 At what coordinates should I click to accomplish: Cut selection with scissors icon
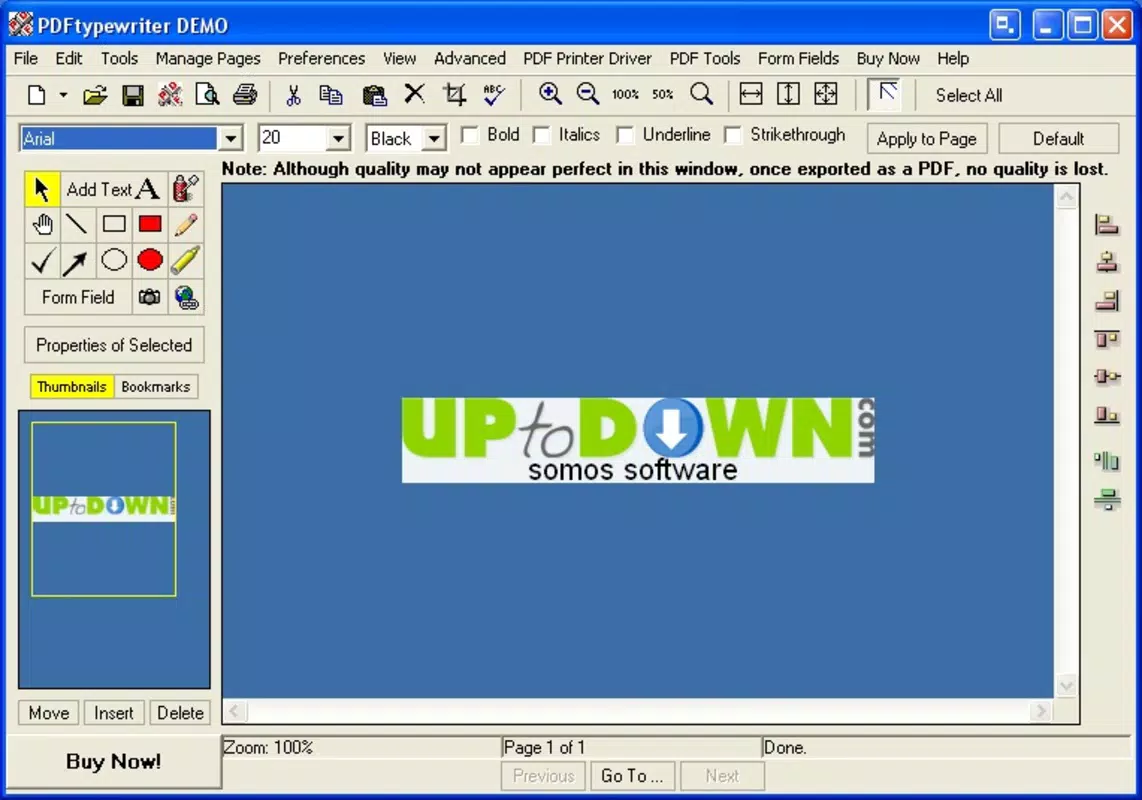tap(294, 95)
